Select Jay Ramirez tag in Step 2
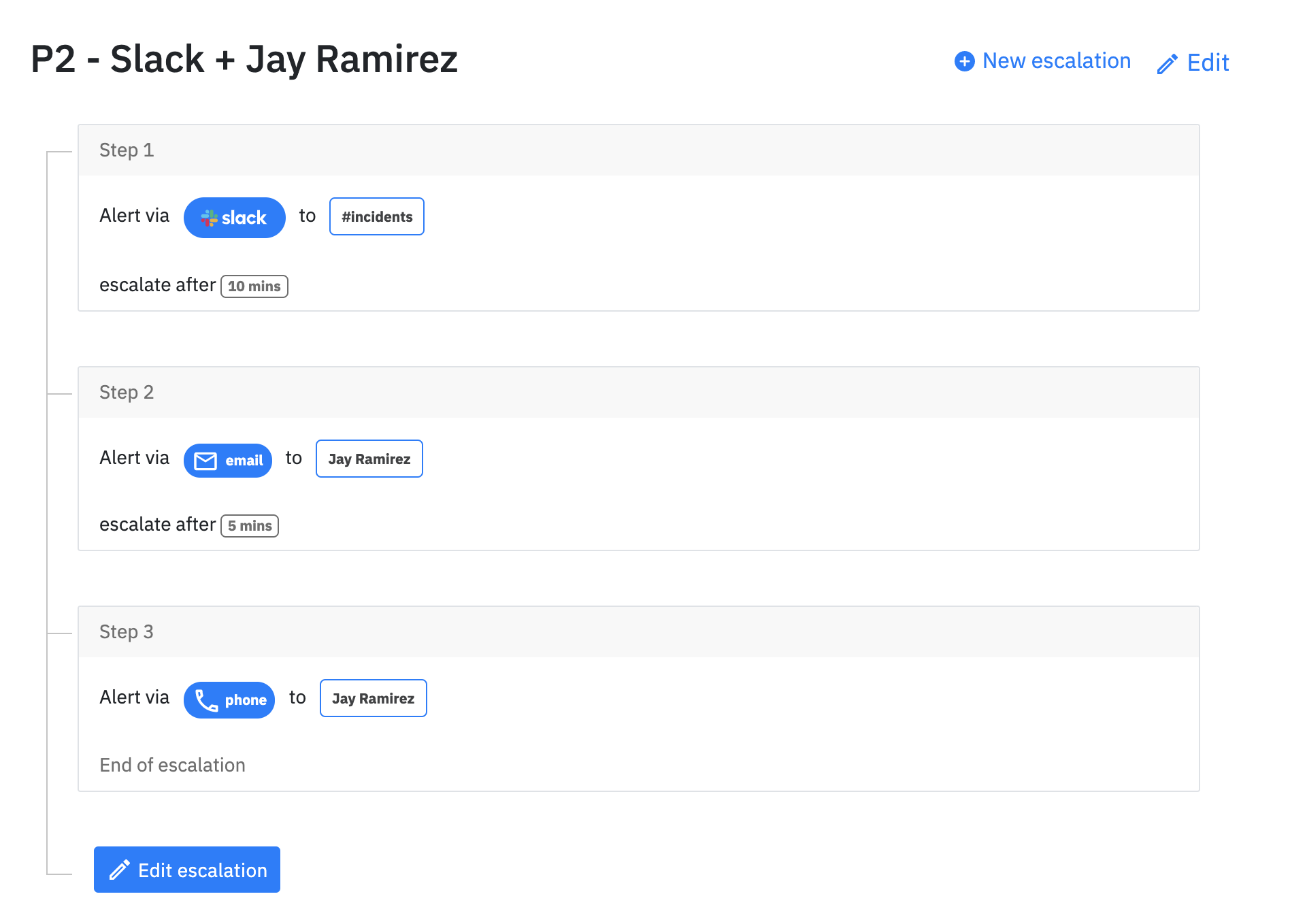 click(369, 459)
